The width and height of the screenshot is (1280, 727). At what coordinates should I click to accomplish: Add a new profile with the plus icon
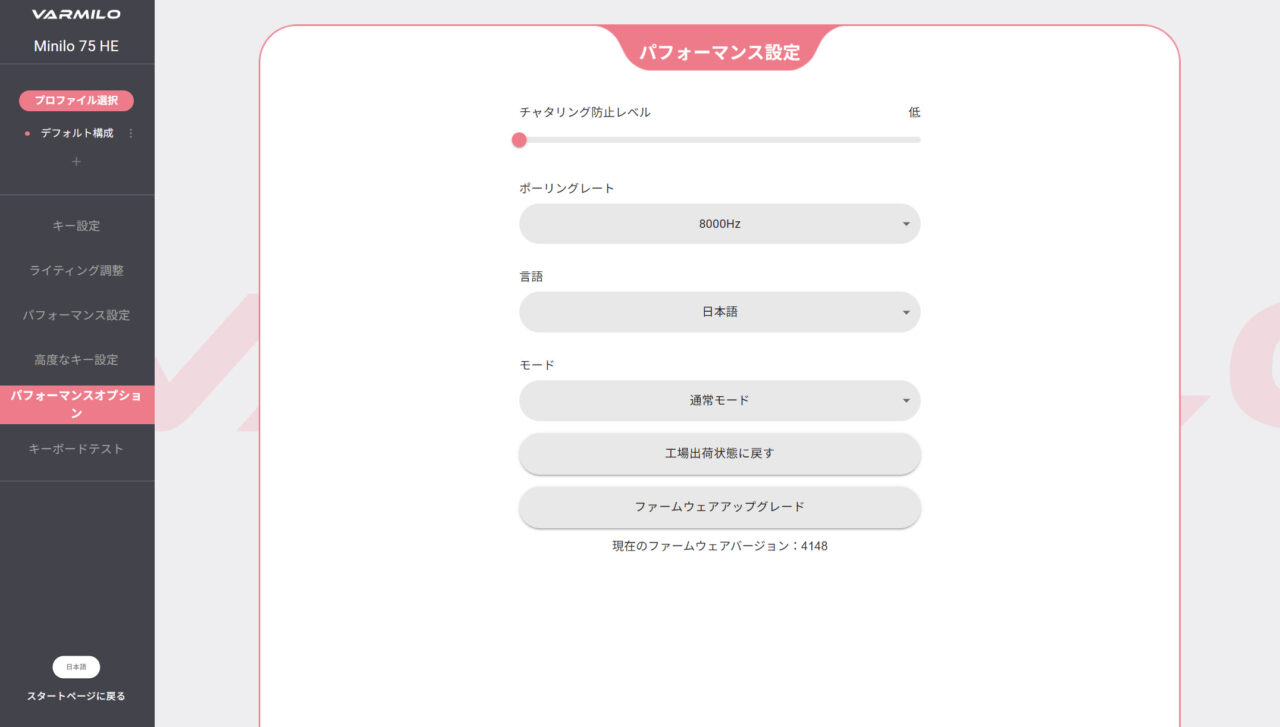pos(77,162)
